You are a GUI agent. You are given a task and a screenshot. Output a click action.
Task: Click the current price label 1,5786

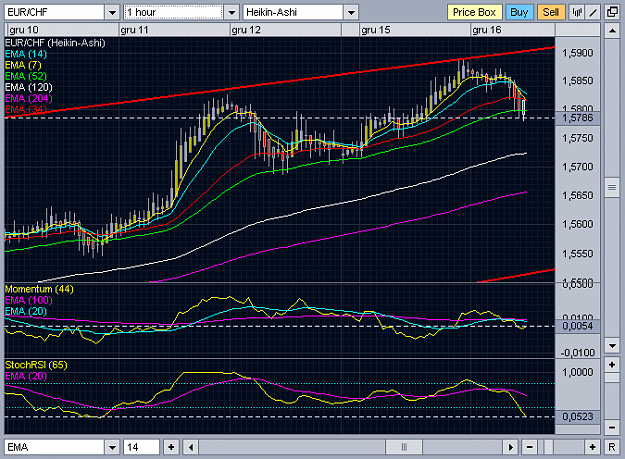(578, 118)
